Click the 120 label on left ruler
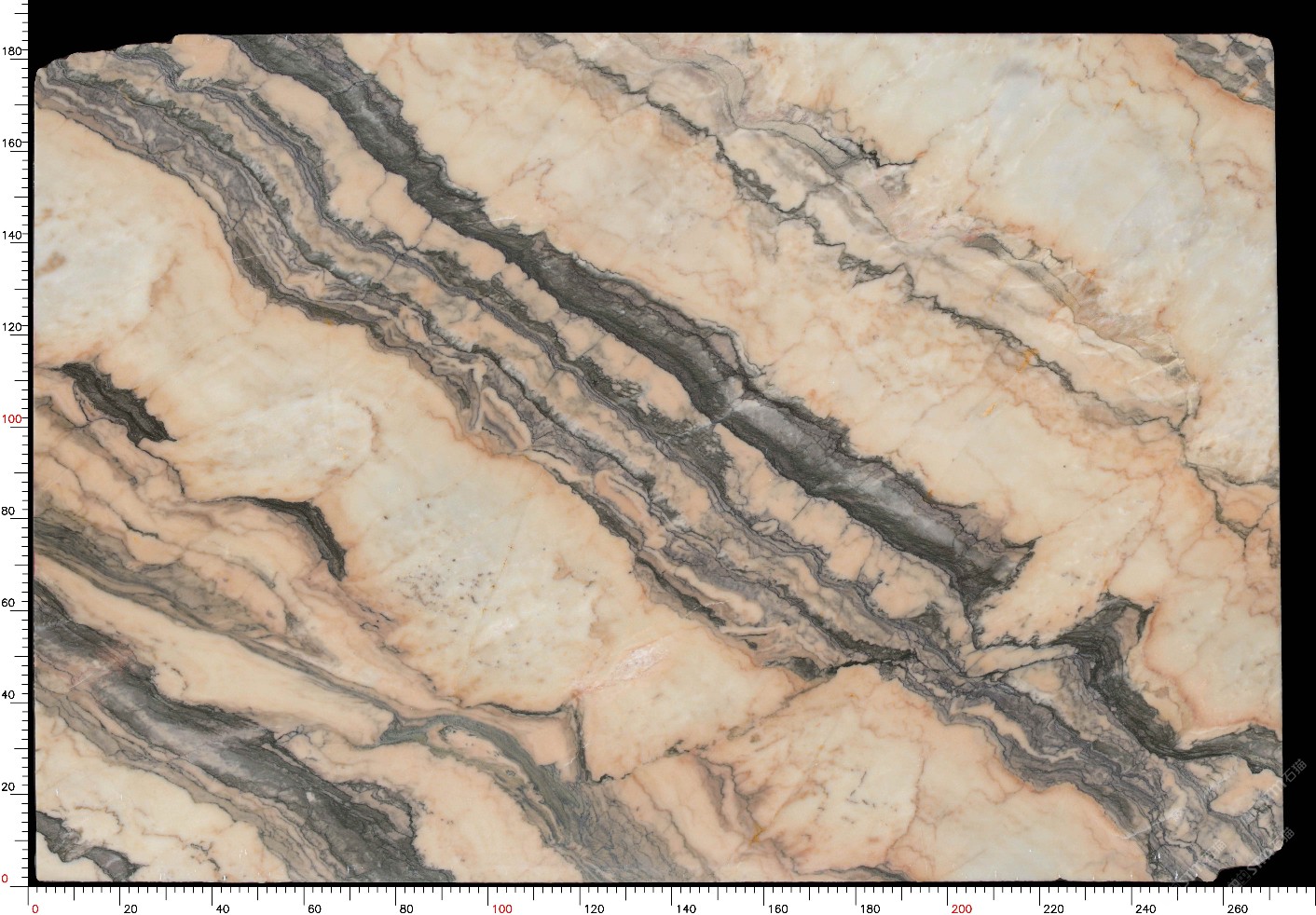The height and width of the screenshot is (915, 1316). pyautogui.click(x=11, y=327)
